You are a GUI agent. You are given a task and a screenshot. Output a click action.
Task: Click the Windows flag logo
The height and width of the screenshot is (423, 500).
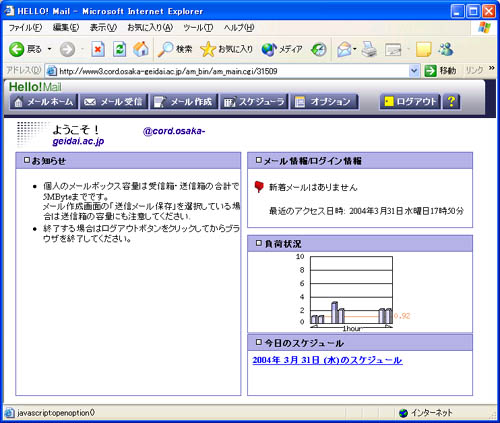(484, 28)
